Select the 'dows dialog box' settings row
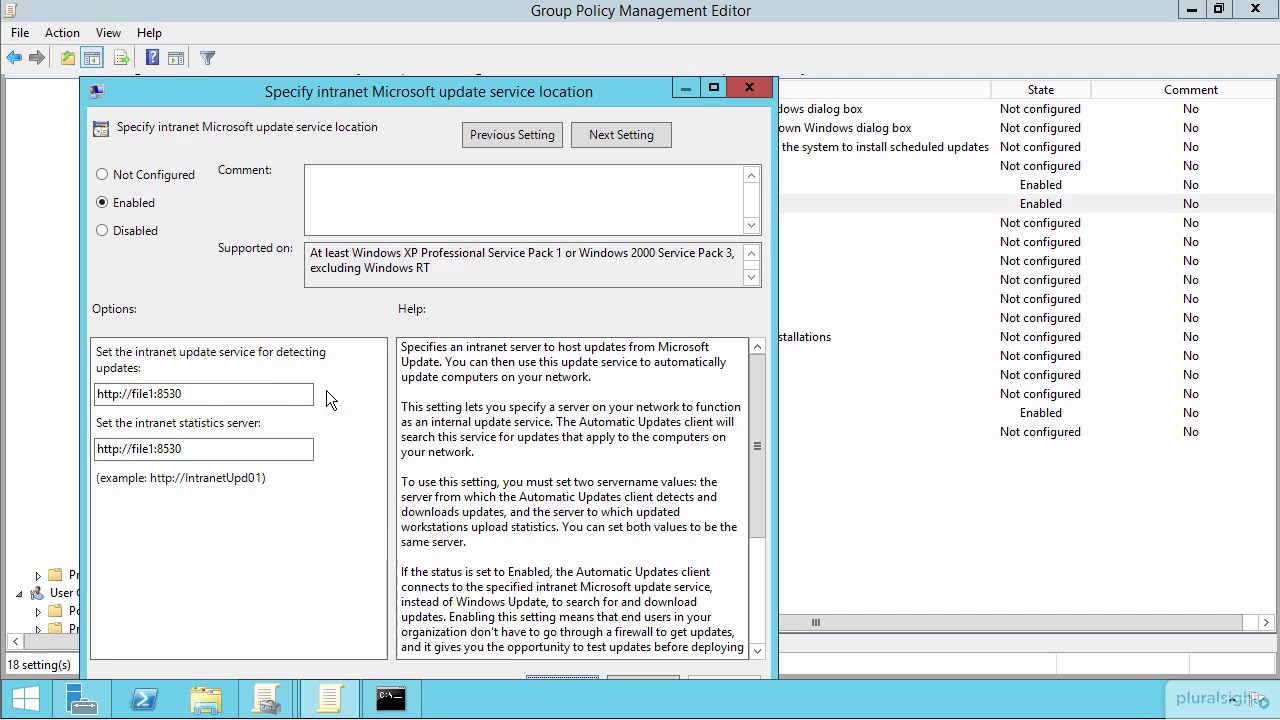The height and width of the screenshot is (720, 1280). [x=820, y=109]
